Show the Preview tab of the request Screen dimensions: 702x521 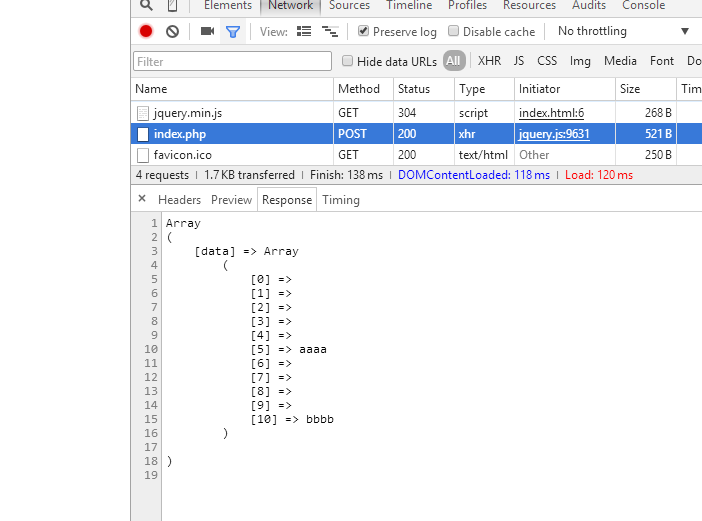(x=231, y=200)
